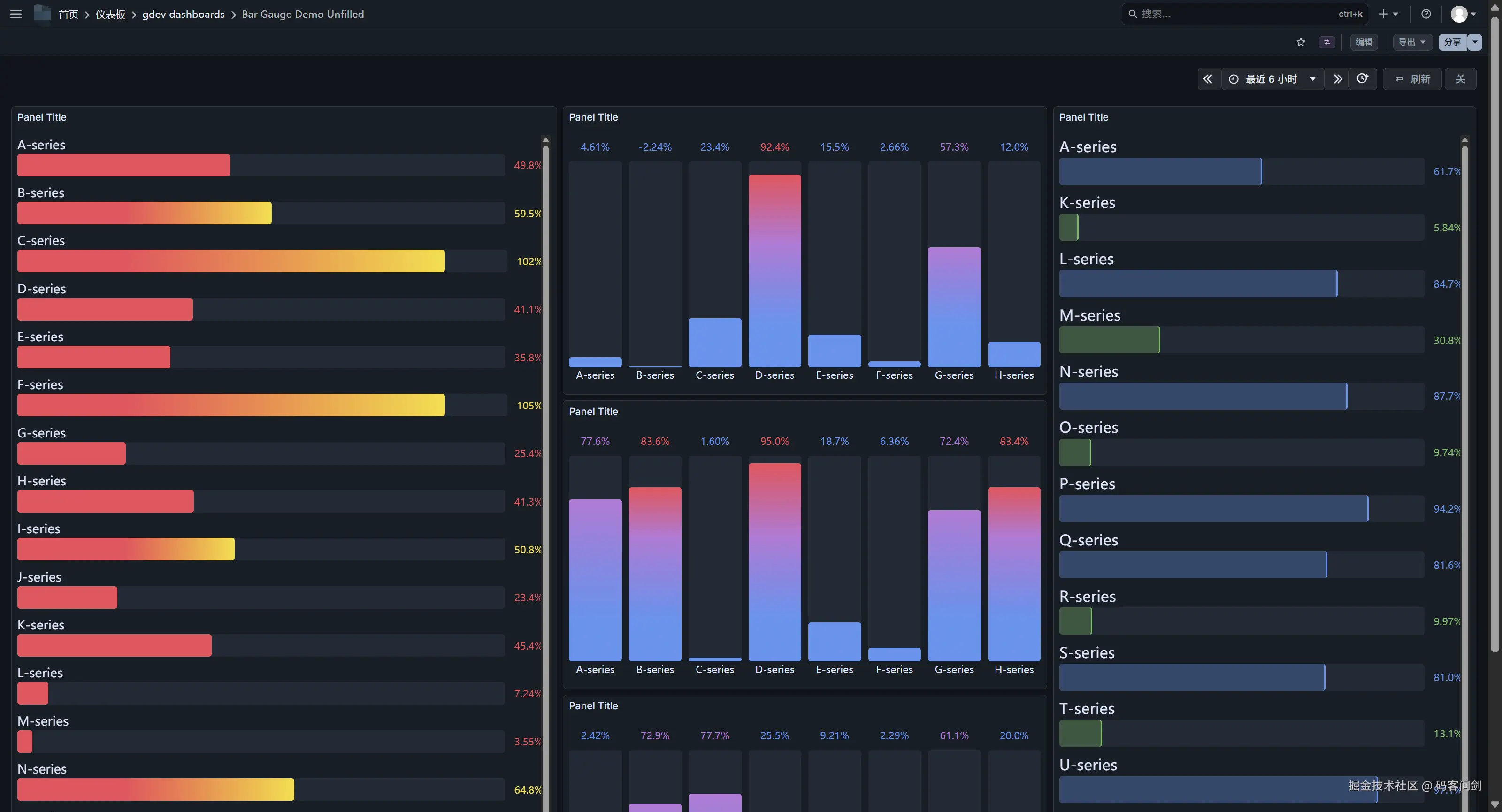Click the 编辑 edit button
This screenshot has width=1502, height=812.
point(1364,42)
